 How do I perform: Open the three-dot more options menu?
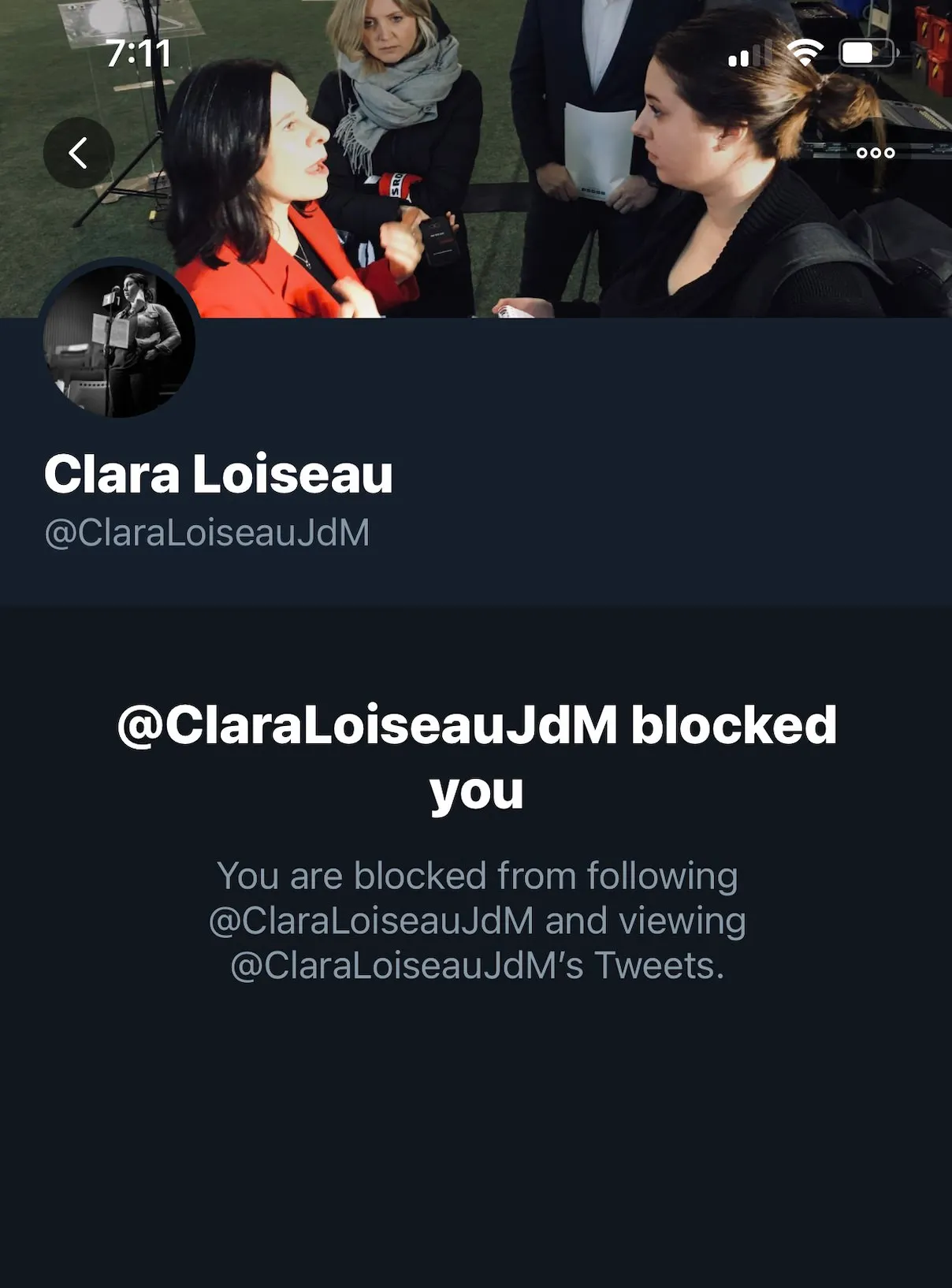pyautogui.click(x=876, y=153)
